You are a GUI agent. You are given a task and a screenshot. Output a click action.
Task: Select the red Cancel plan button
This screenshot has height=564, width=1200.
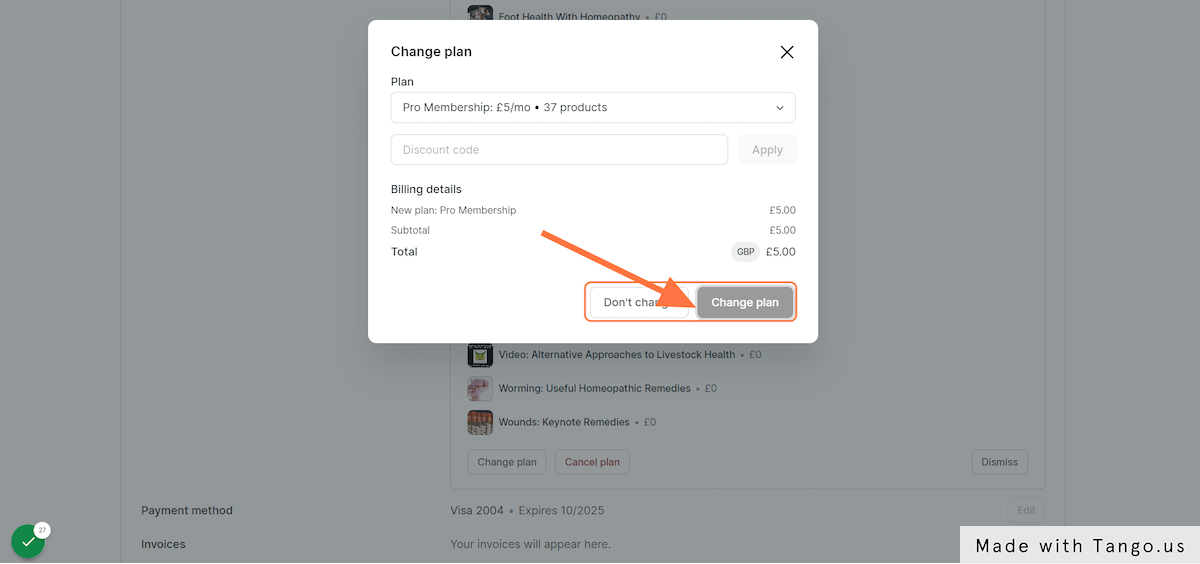(x=592, y=462)
